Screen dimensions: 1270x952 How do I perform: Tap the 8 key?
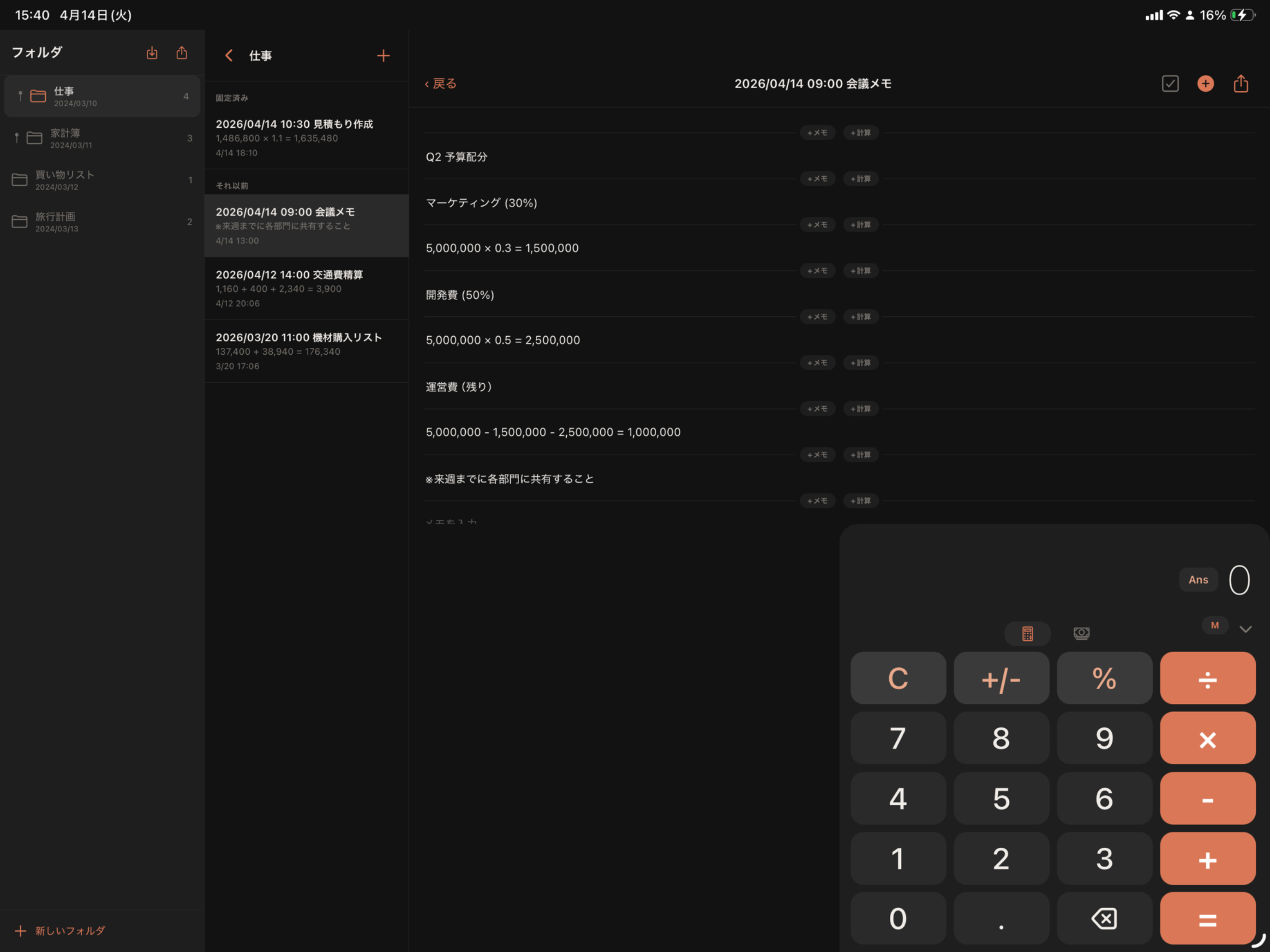(1001, 738)
